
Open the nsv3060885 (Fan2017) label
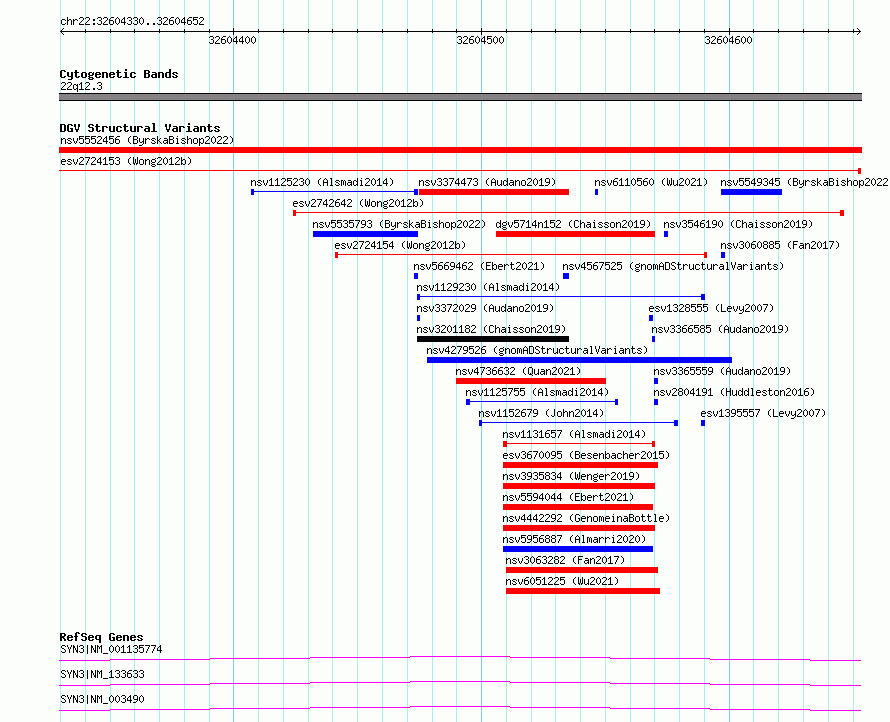(780, 245)
